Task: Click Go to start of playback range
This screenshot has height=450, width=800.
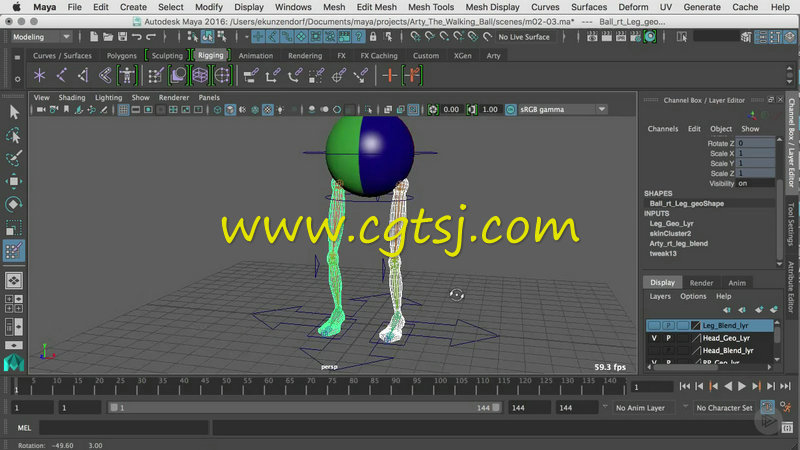Action: (x=685, y=386)
